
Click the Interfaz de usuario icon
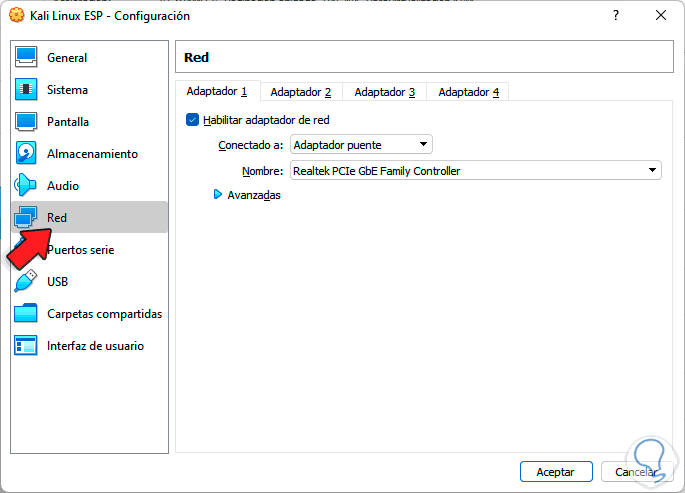pos(27,346)
